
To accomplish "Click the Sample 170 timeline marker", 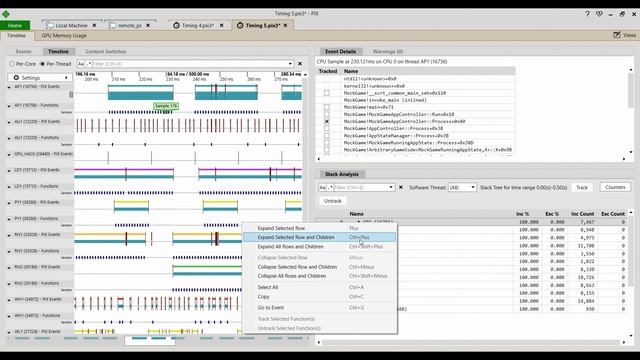I will click(x=166, y=106).
